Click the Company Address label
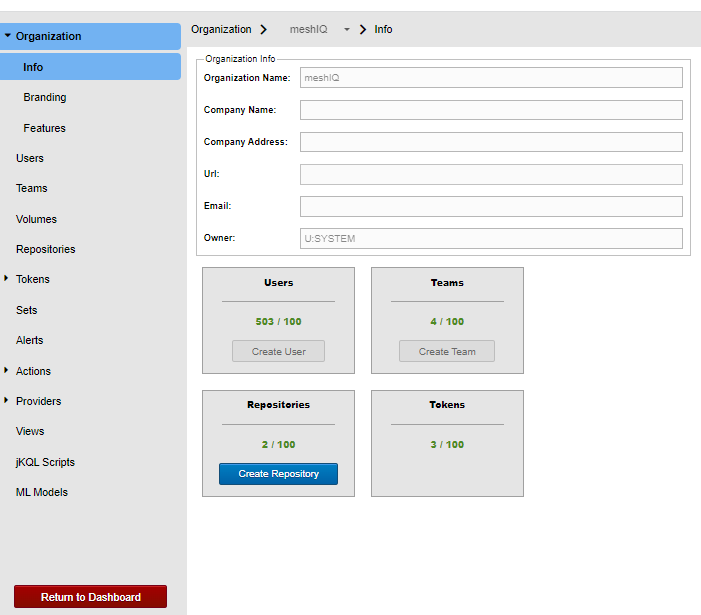The width and height of the screenshot is (701, 615). click(x=246, y=142)
